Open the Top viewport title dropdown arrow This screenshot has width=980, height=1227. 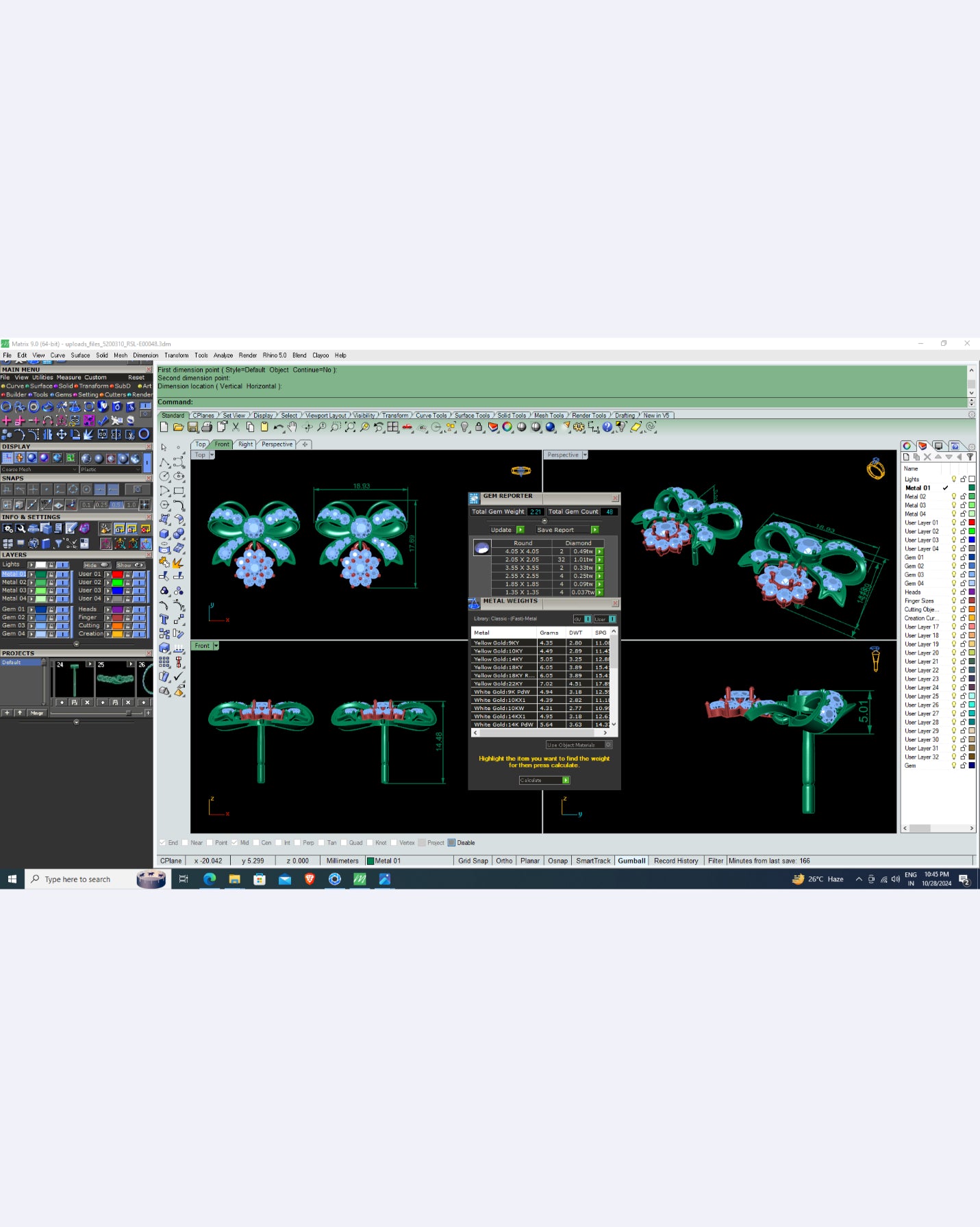coord(212,455)
